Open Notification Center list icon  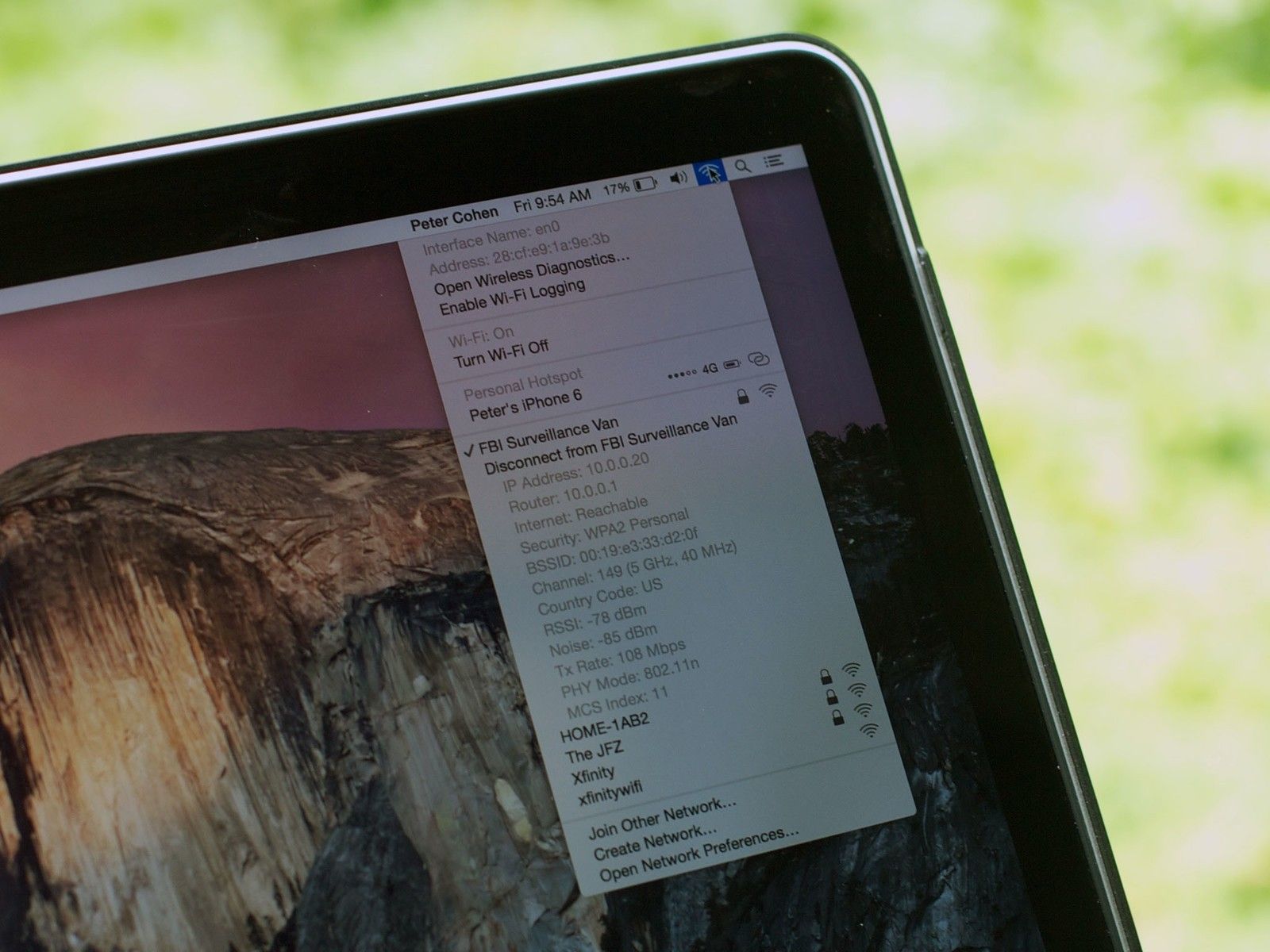tap(774, 161)
